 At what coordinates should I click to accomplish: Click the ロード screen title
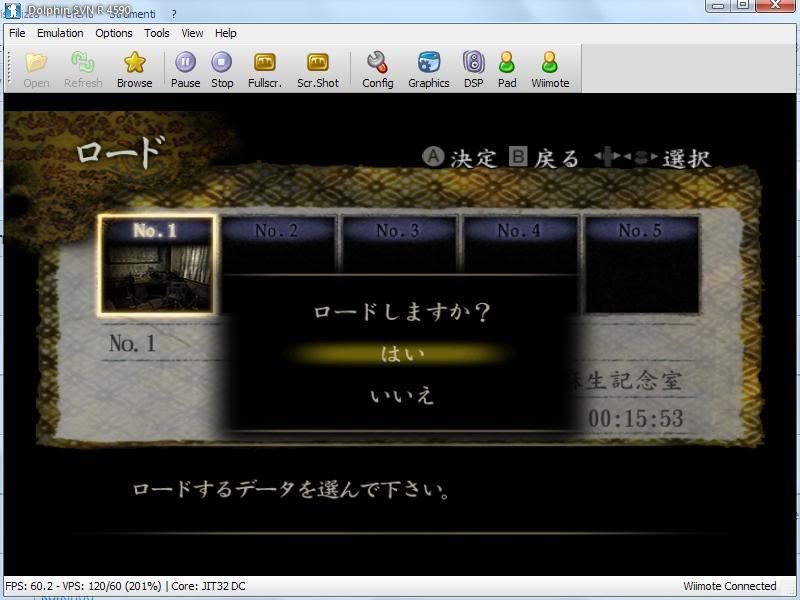pos(120,151)
